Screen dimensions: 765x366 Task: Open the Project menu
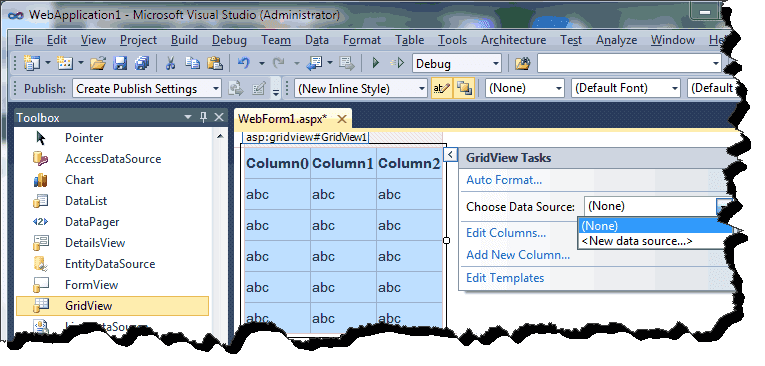click(139, 40)
